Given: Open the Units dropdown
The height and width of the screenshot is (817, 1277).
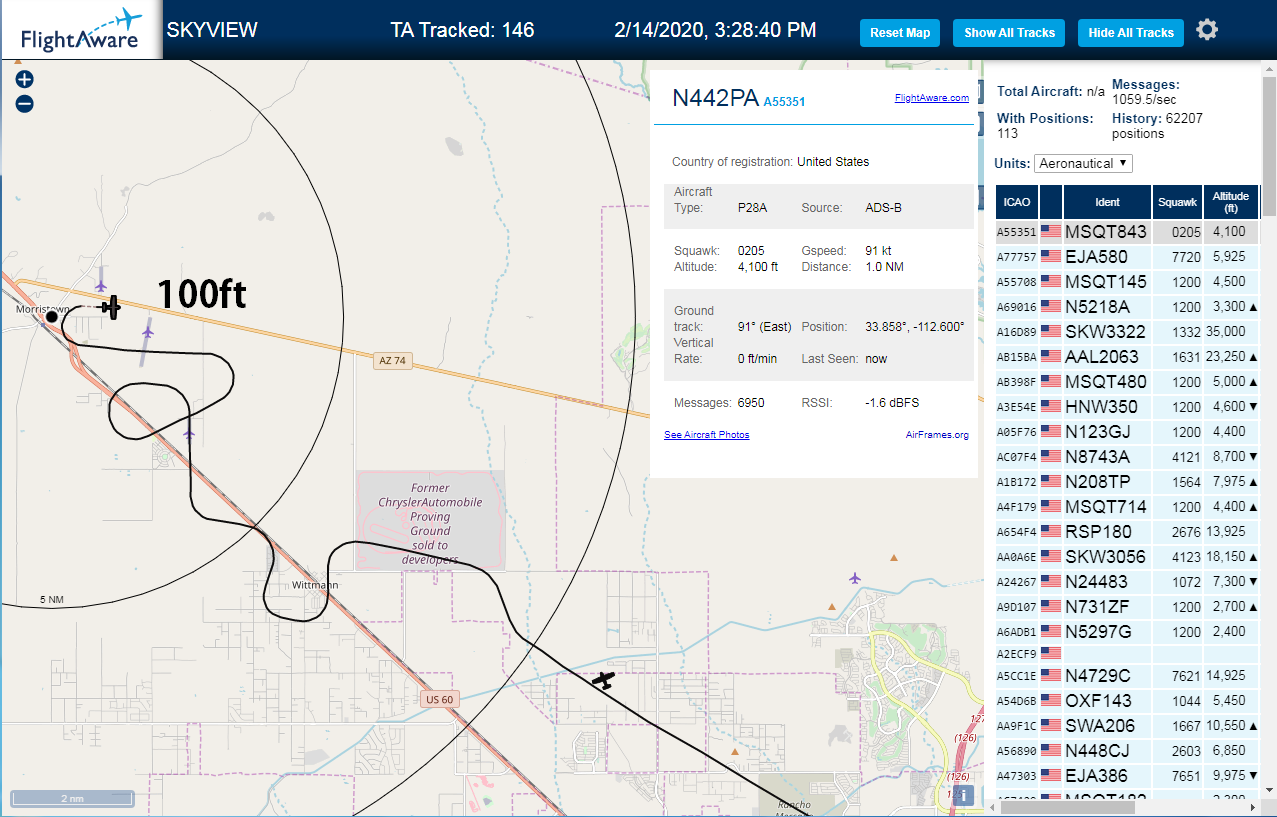Looking at the screenshot, I should (x=1084, y=163).
